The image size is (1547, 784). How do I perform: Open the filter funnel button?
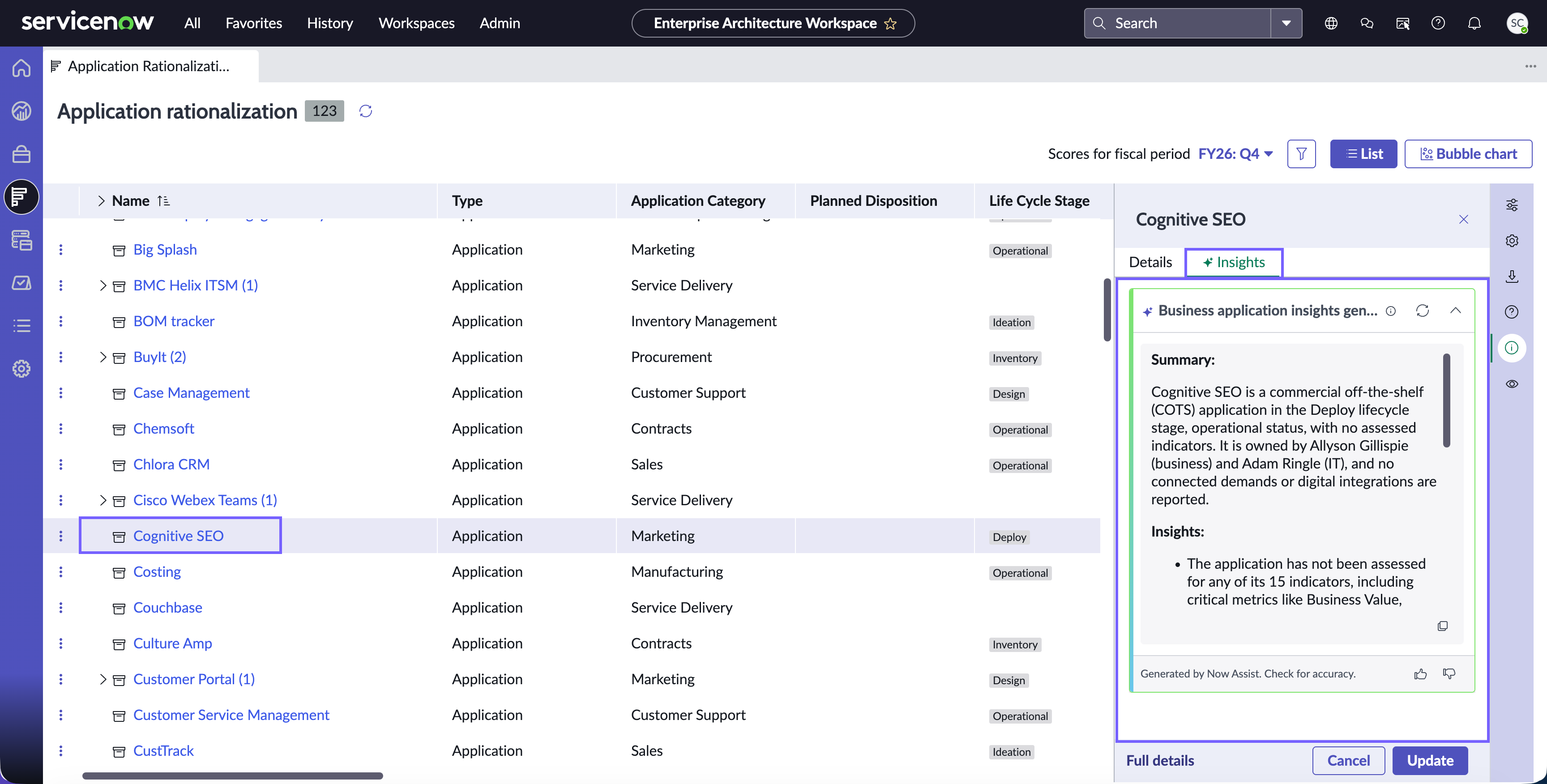(x=1301, y=154)
